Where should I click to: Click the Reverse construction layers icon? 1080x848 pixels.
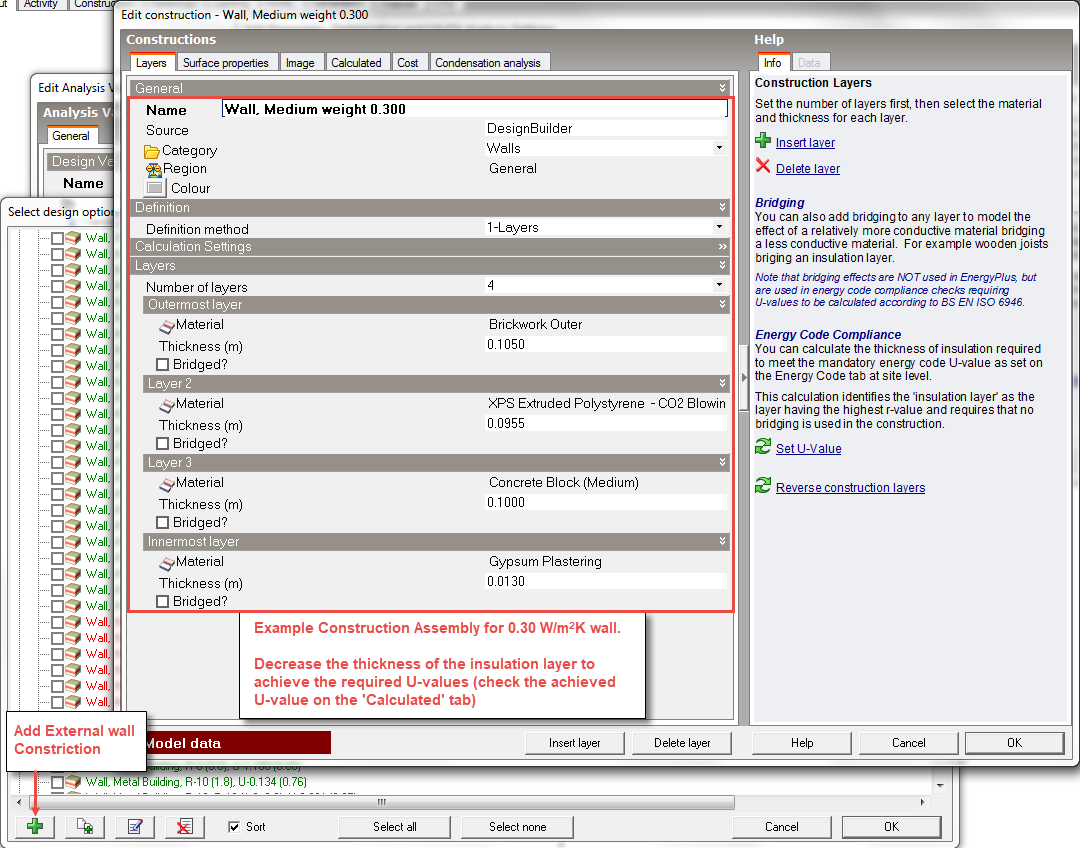(763, 486)
